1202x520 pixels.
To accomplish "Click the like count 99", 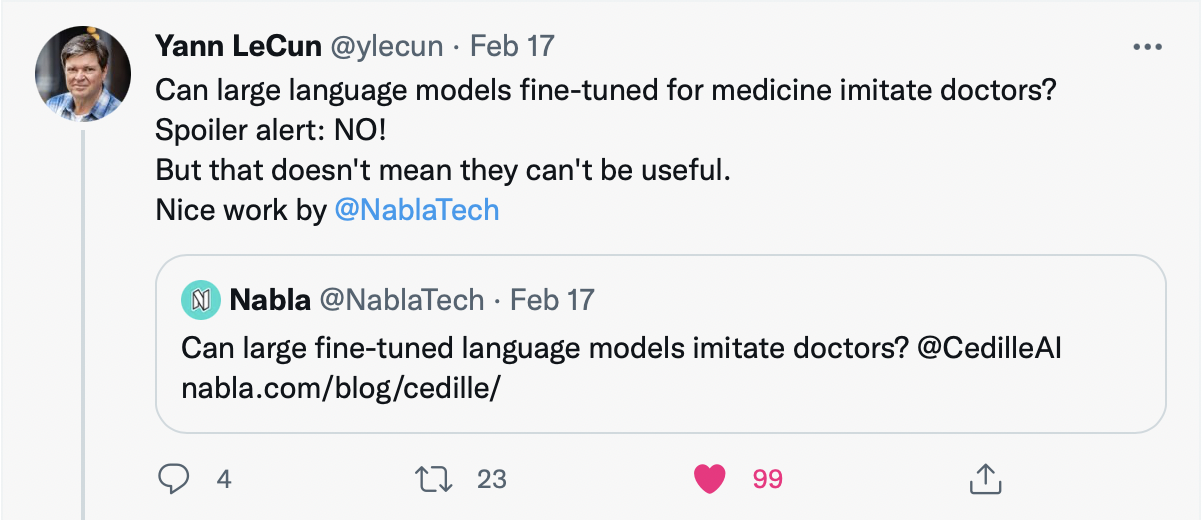I will click(767, 479).
